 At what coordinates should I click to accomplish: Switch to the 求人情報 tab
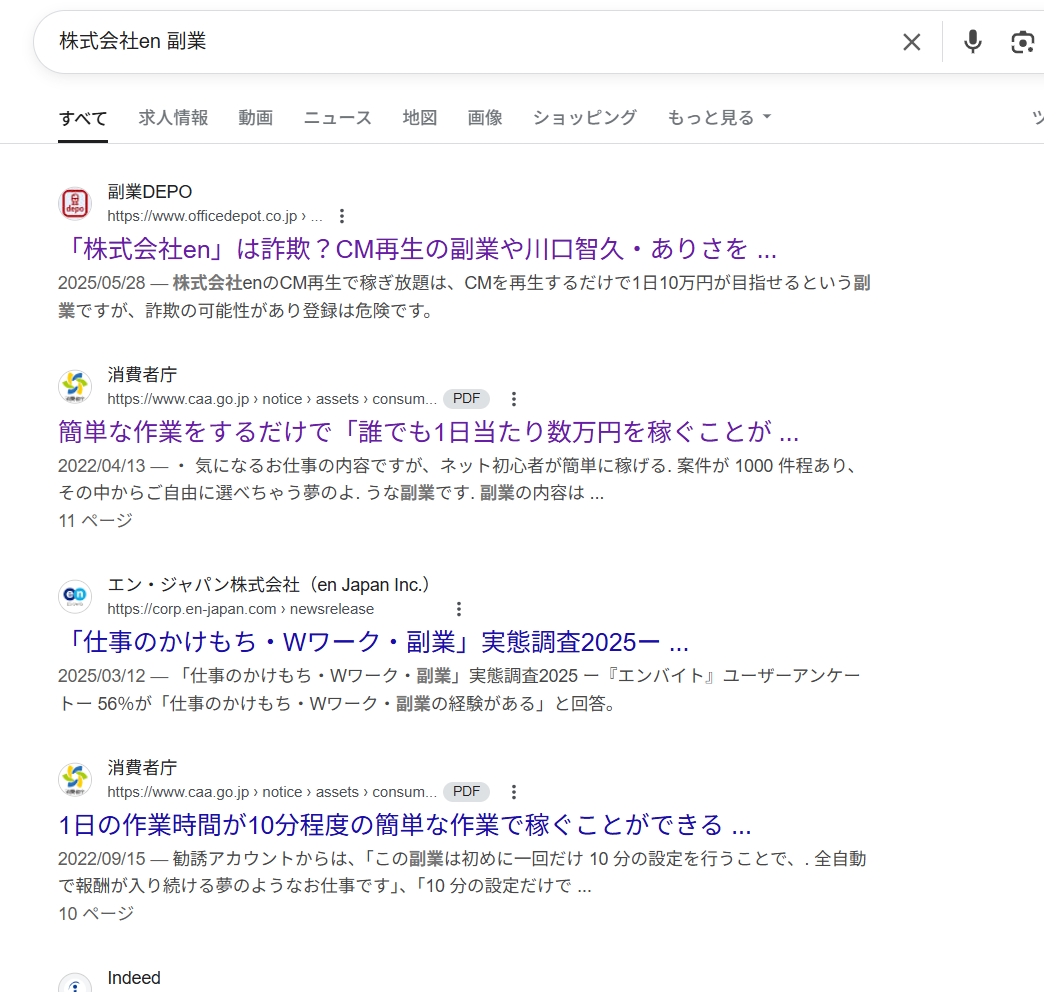pos(173,117)
